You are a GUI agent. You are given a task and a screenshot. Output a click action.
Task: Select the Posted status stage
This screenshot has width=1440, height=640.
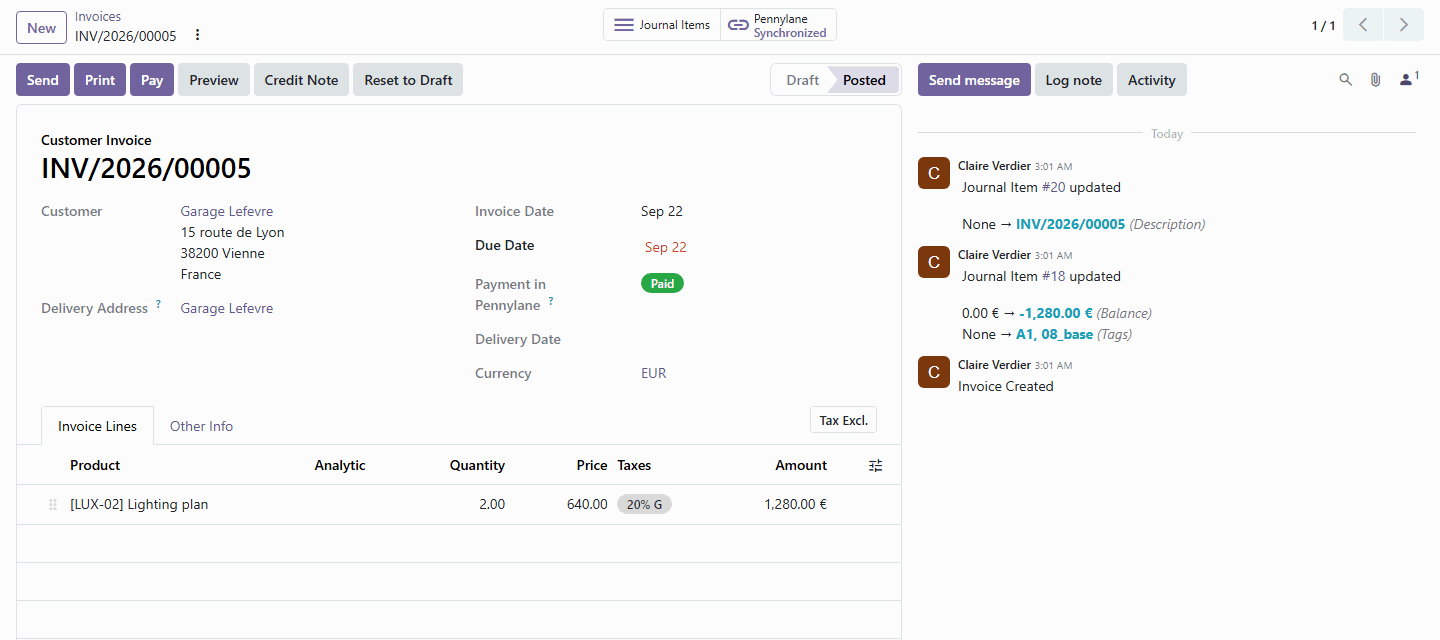[x=864, y=80]
